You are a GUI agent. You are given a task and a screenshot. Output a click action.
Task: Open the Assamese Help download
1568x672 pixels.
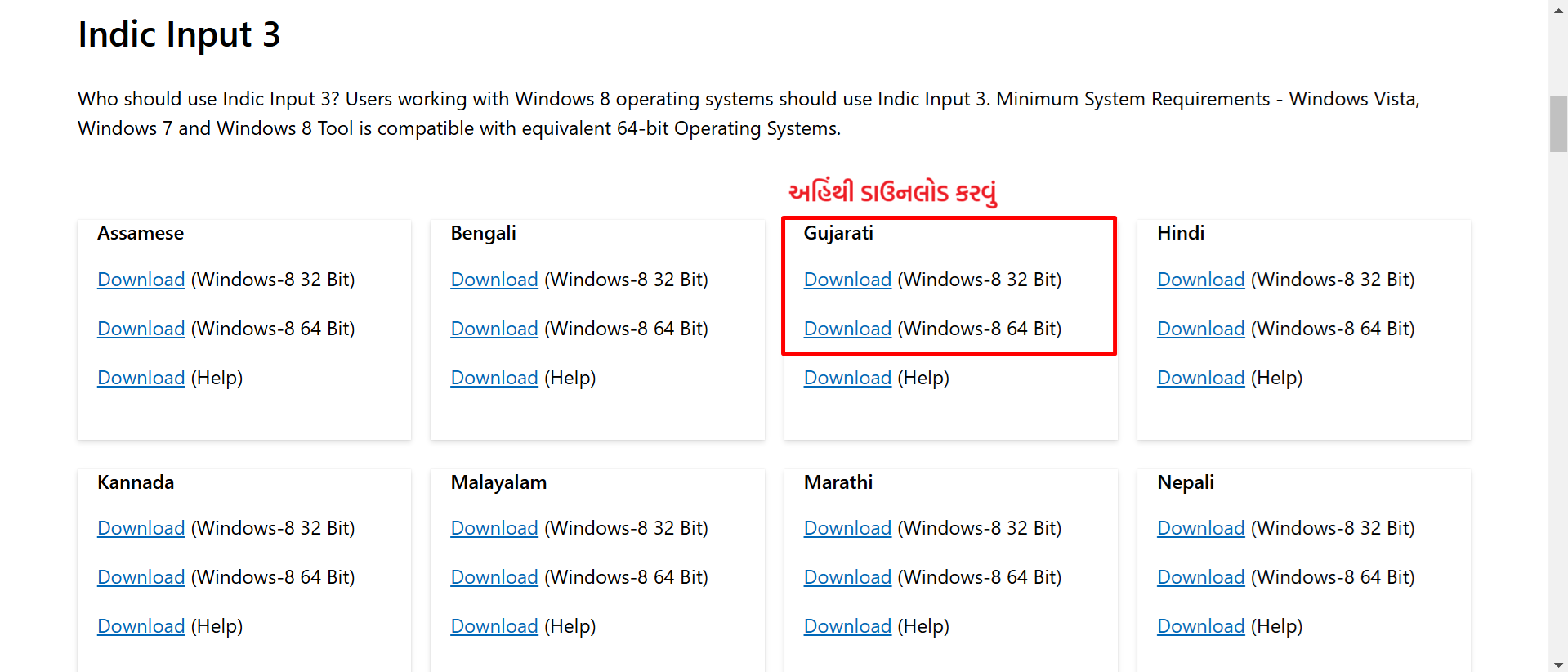click(x=141, y=378)
